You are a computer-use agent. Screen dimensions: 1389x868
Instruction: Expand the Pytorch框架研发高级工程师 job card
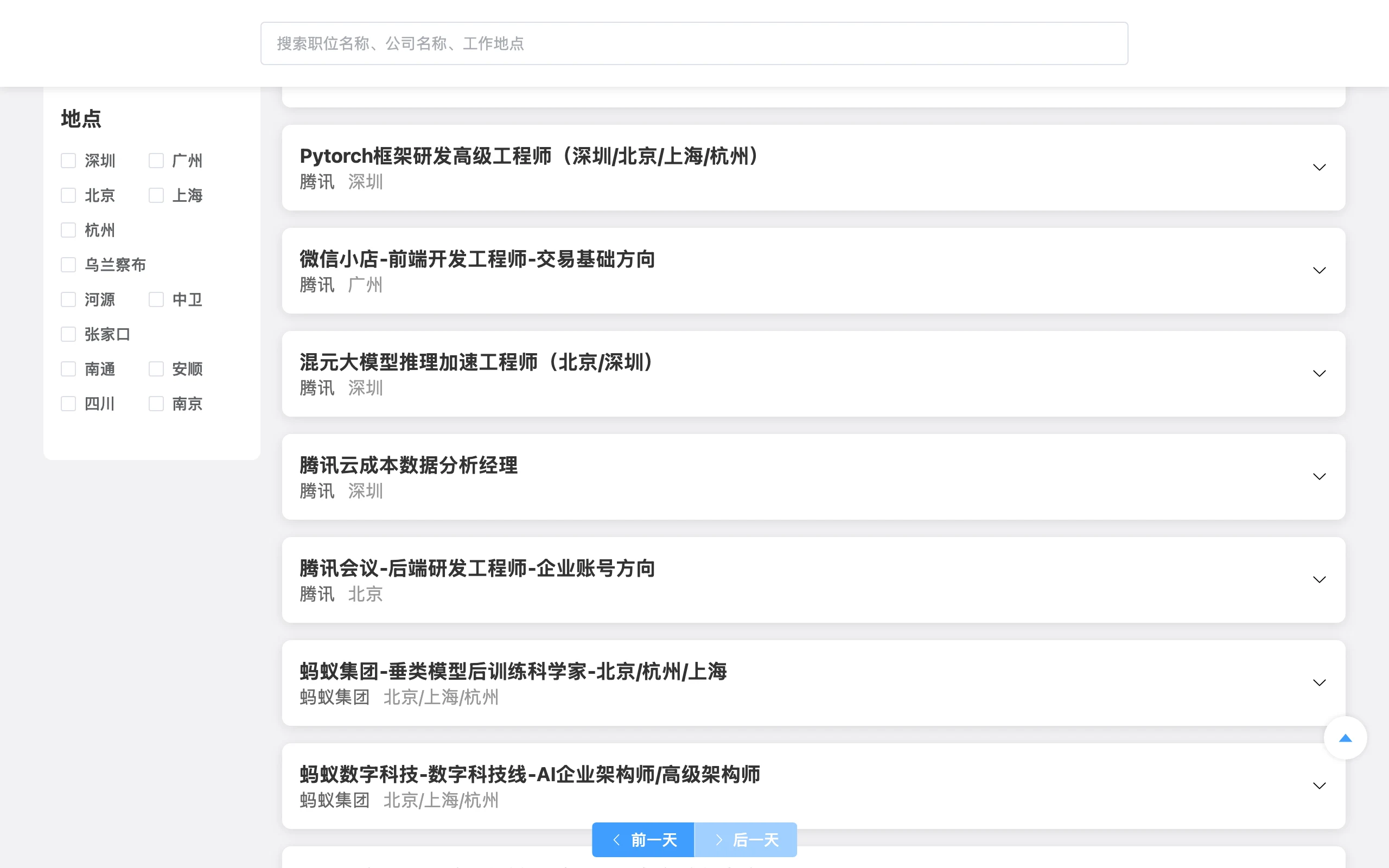[x=1319, y=168]
